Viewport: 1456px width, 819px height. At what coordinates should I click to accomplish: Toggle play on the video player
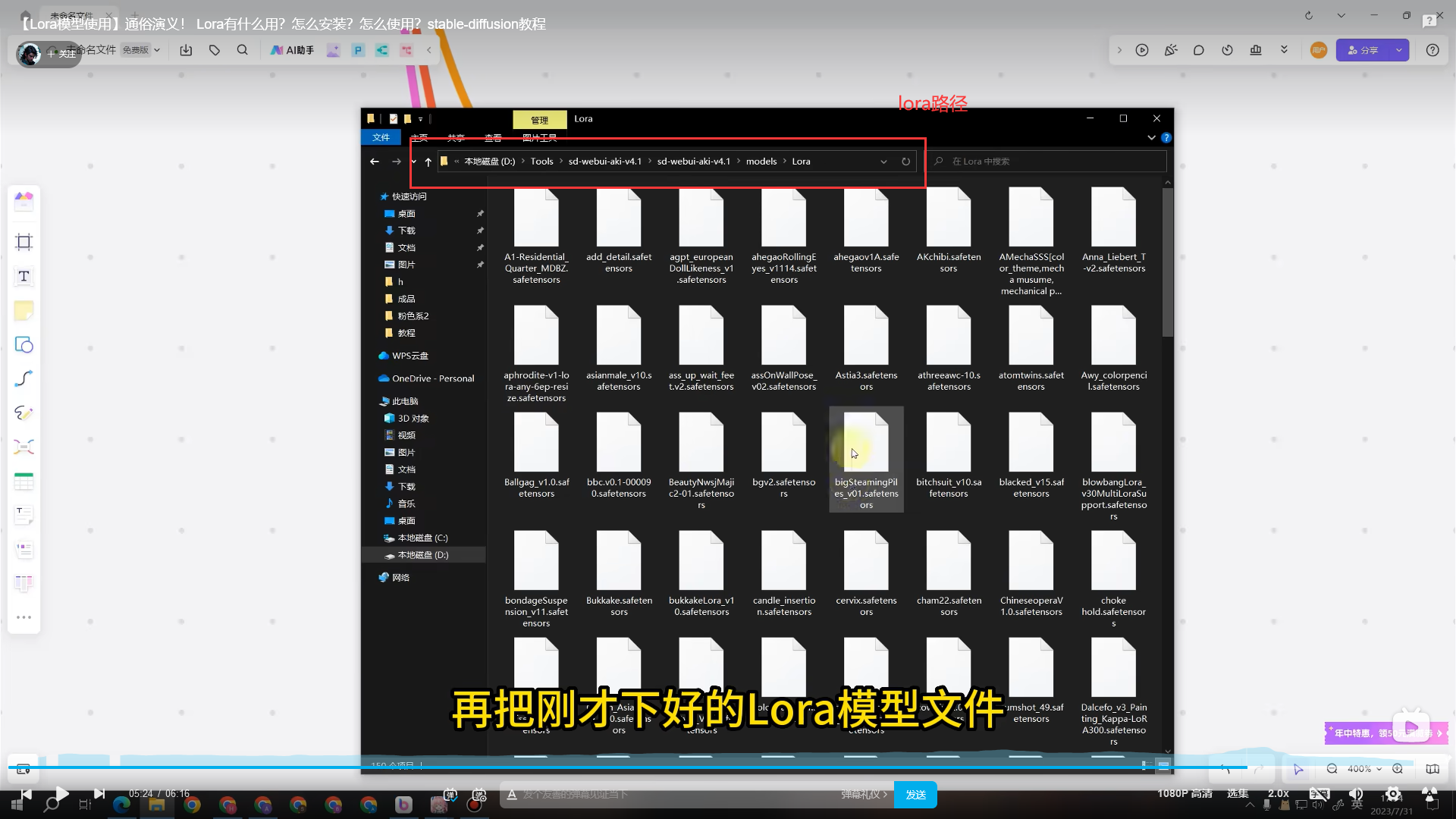pos(62,794)
